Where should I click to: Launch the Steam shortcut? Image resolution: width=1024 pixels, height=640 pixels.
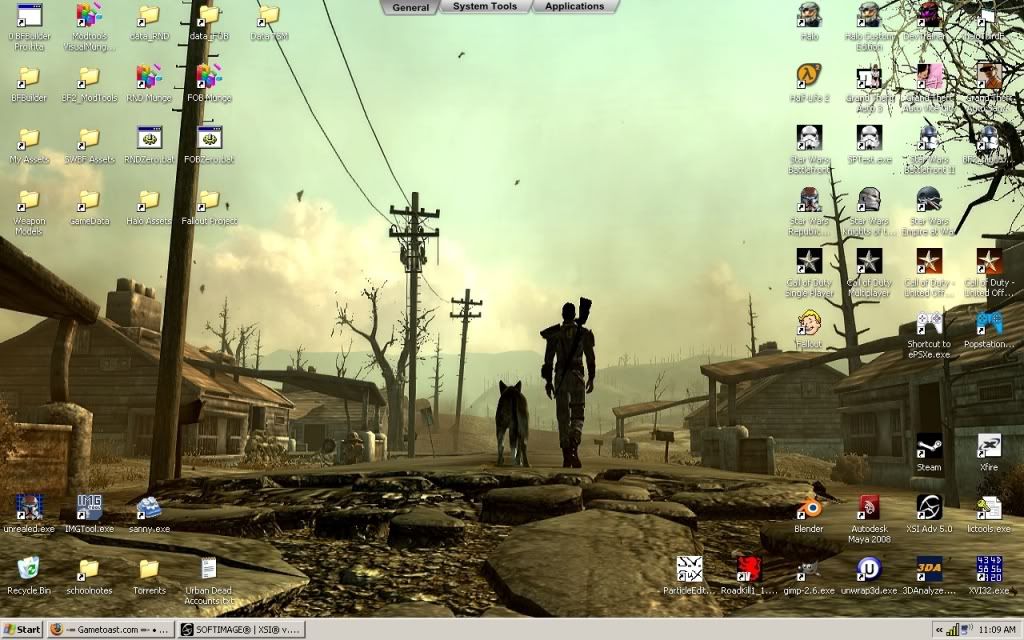929,452
